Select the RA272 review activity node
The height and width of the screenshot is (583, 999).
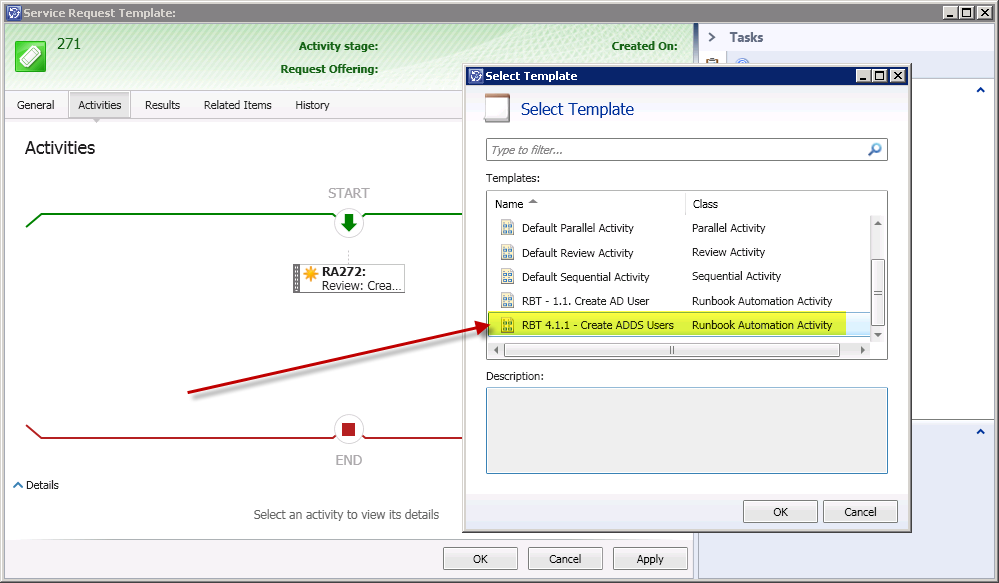pos(350,278)
